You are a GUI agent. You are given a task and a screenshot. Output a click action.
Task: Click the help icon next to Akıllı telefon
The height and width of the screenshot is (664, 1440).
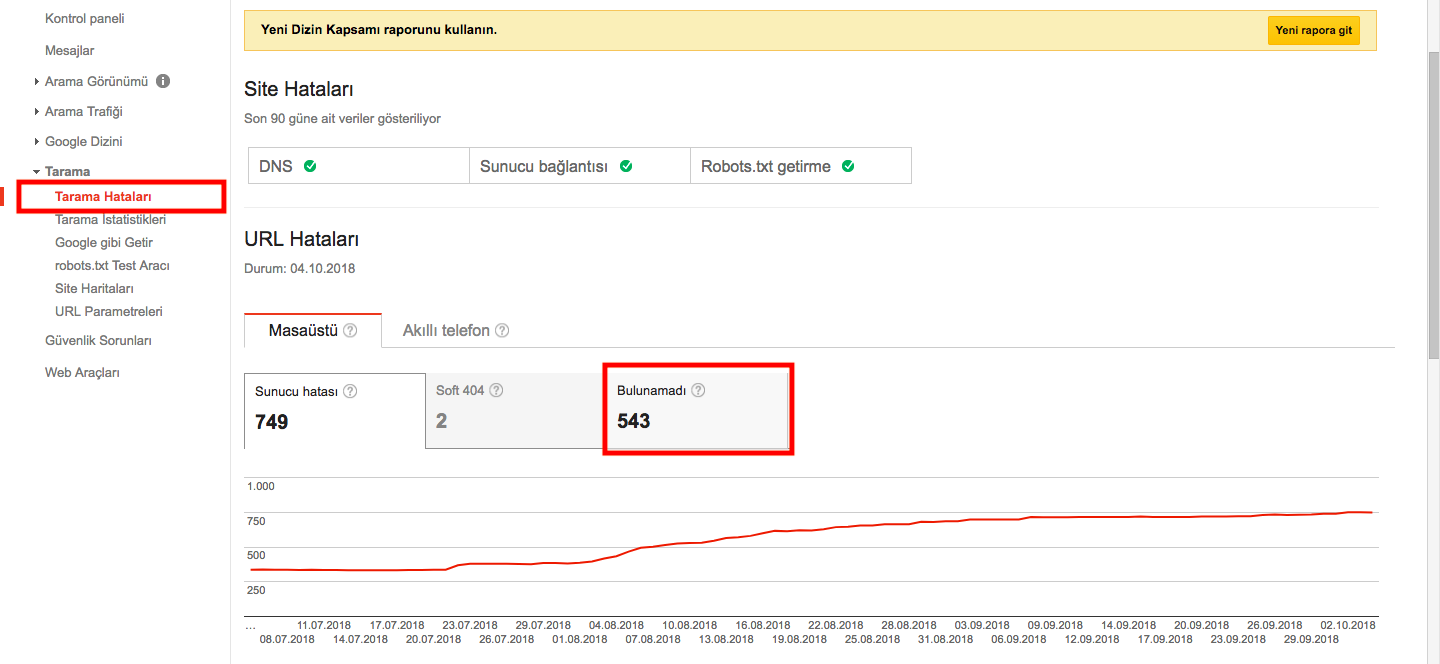pos(502,330)
